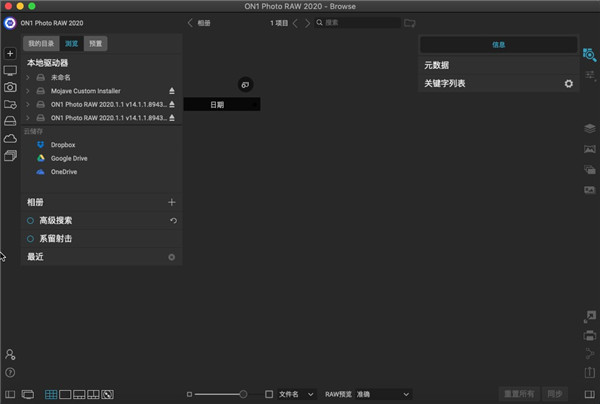Click the Export icon in right sidebar
The width and height of the screenshot is (600, 404).
[590, 372]
